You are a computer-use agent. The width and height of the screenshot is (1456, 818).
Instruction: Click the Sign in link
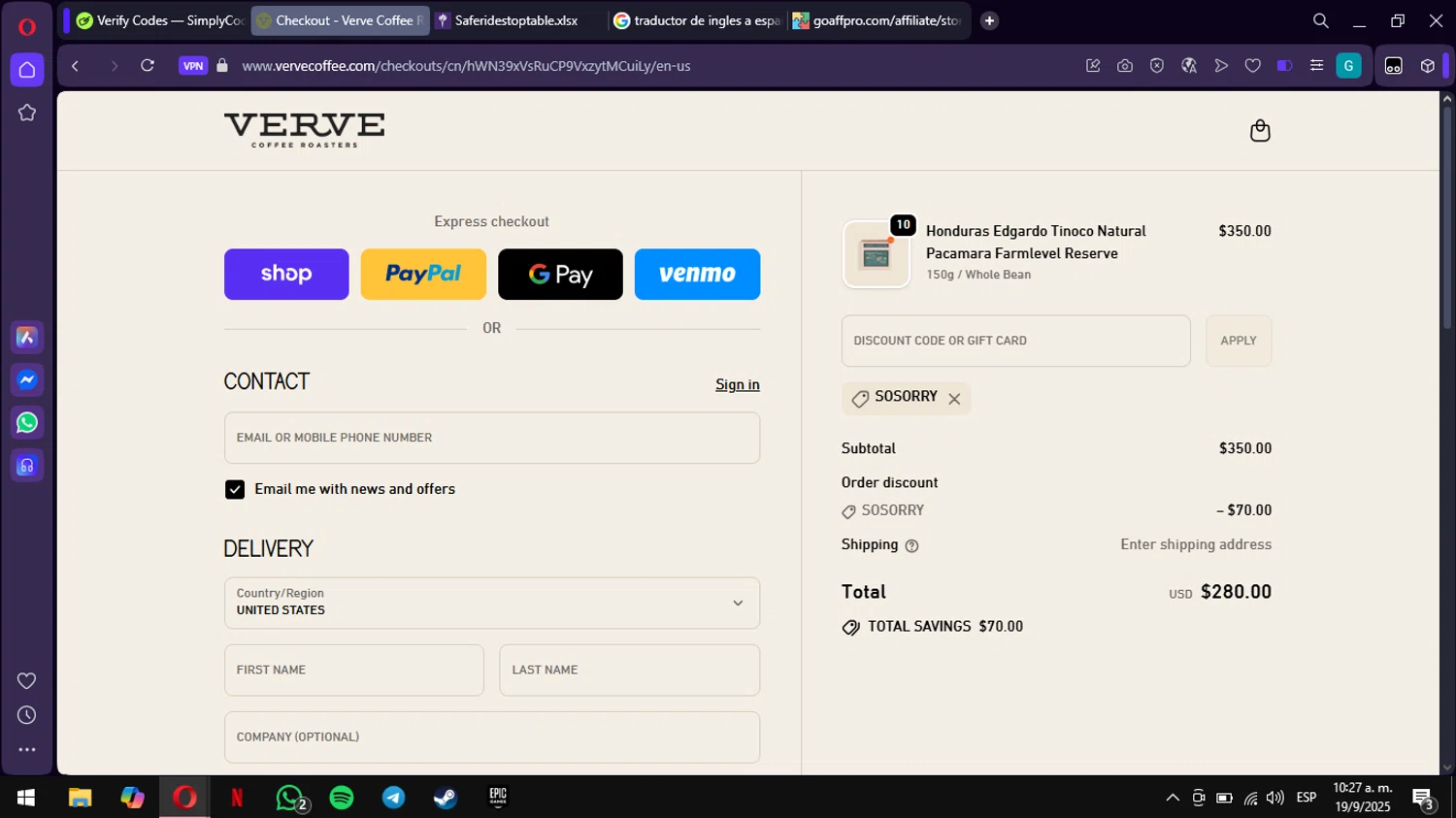tap(738, 384)
